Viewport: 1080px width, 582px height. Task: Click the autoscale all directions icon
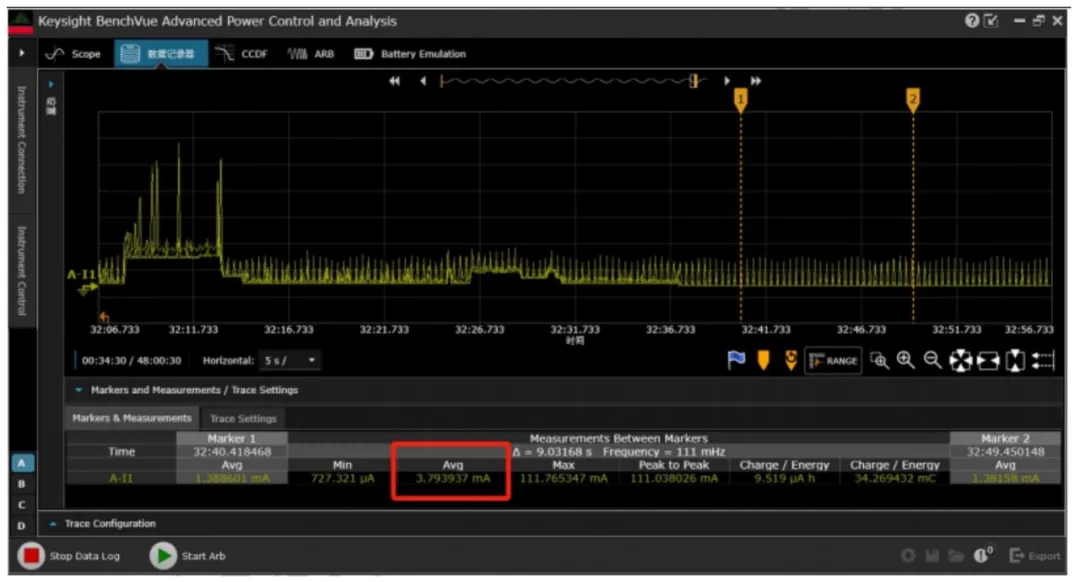click(960, 360)
